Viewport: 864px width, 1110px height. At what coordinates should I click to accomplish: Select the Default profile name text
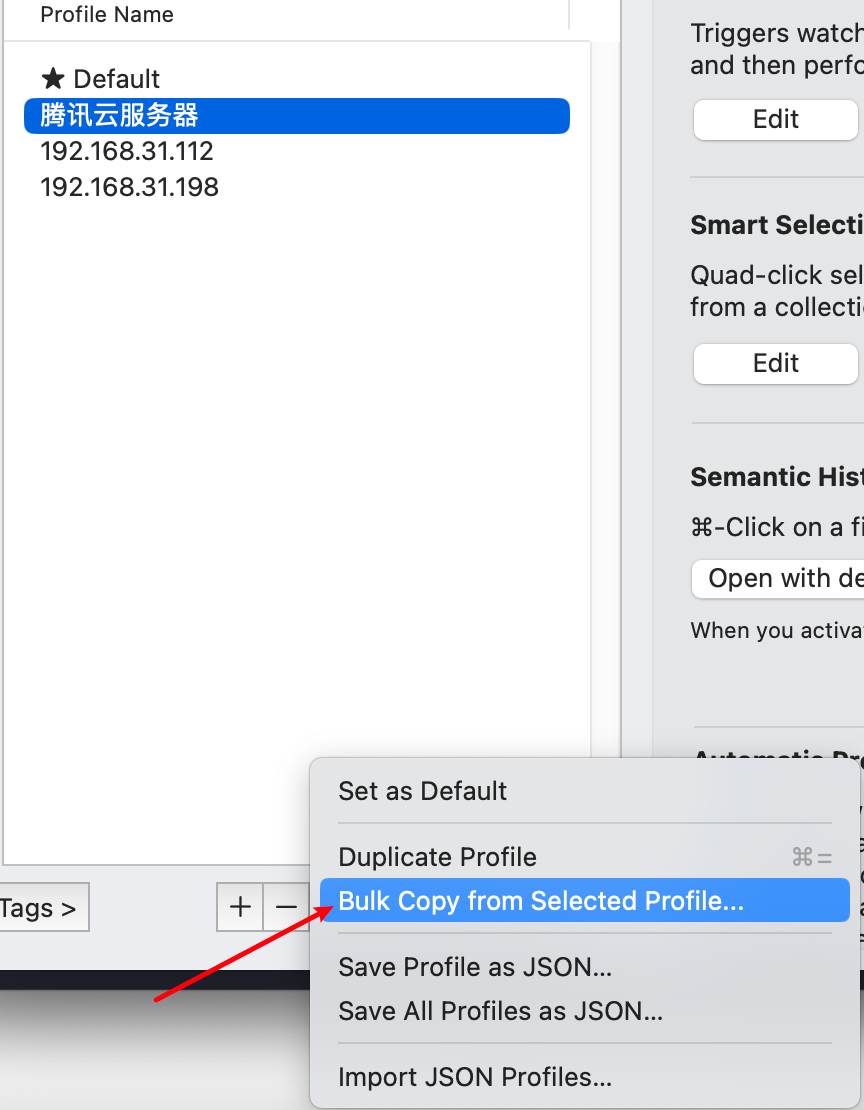click(x=117, y=79)
